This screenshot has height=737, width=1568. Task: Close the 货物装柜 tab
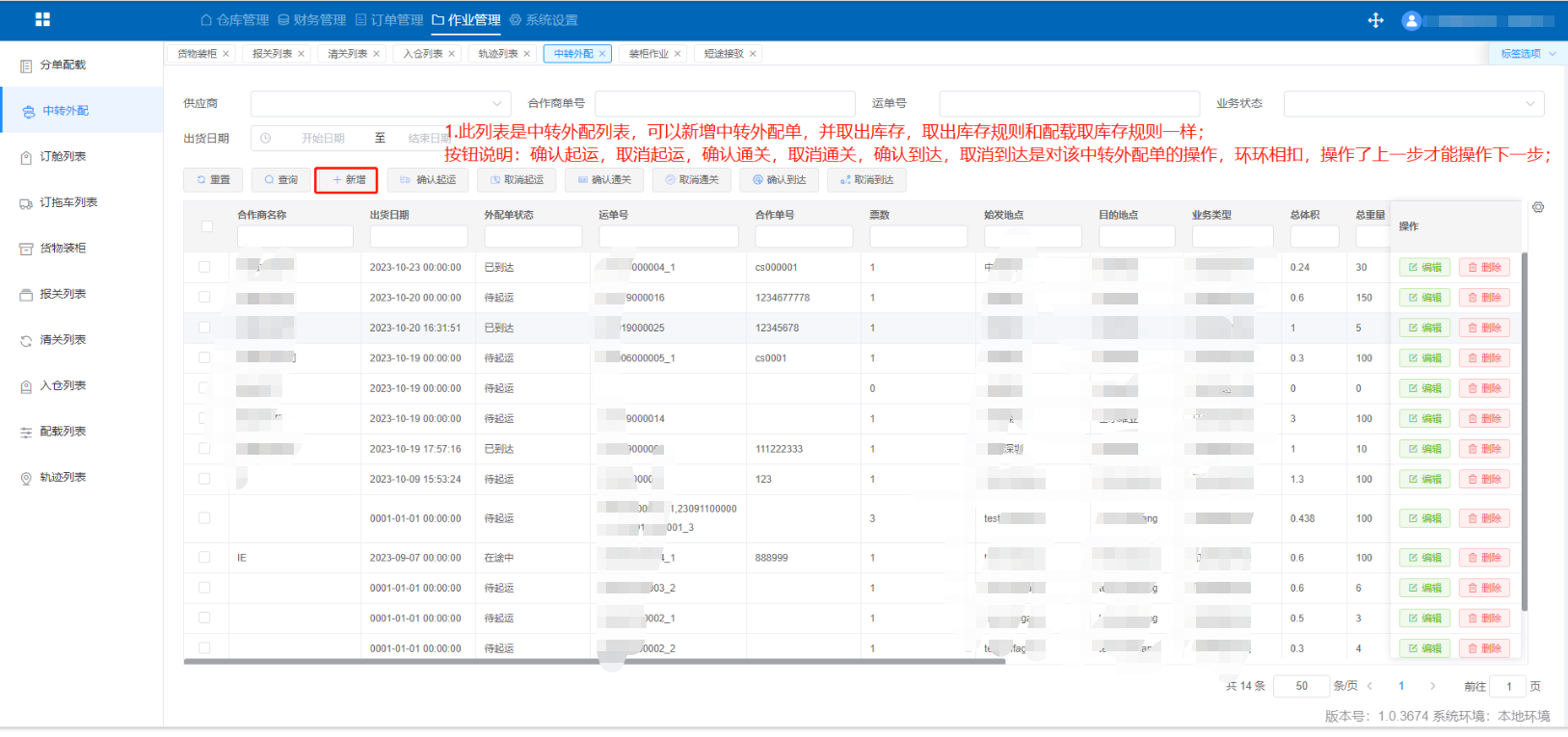[x=226, y=54]
